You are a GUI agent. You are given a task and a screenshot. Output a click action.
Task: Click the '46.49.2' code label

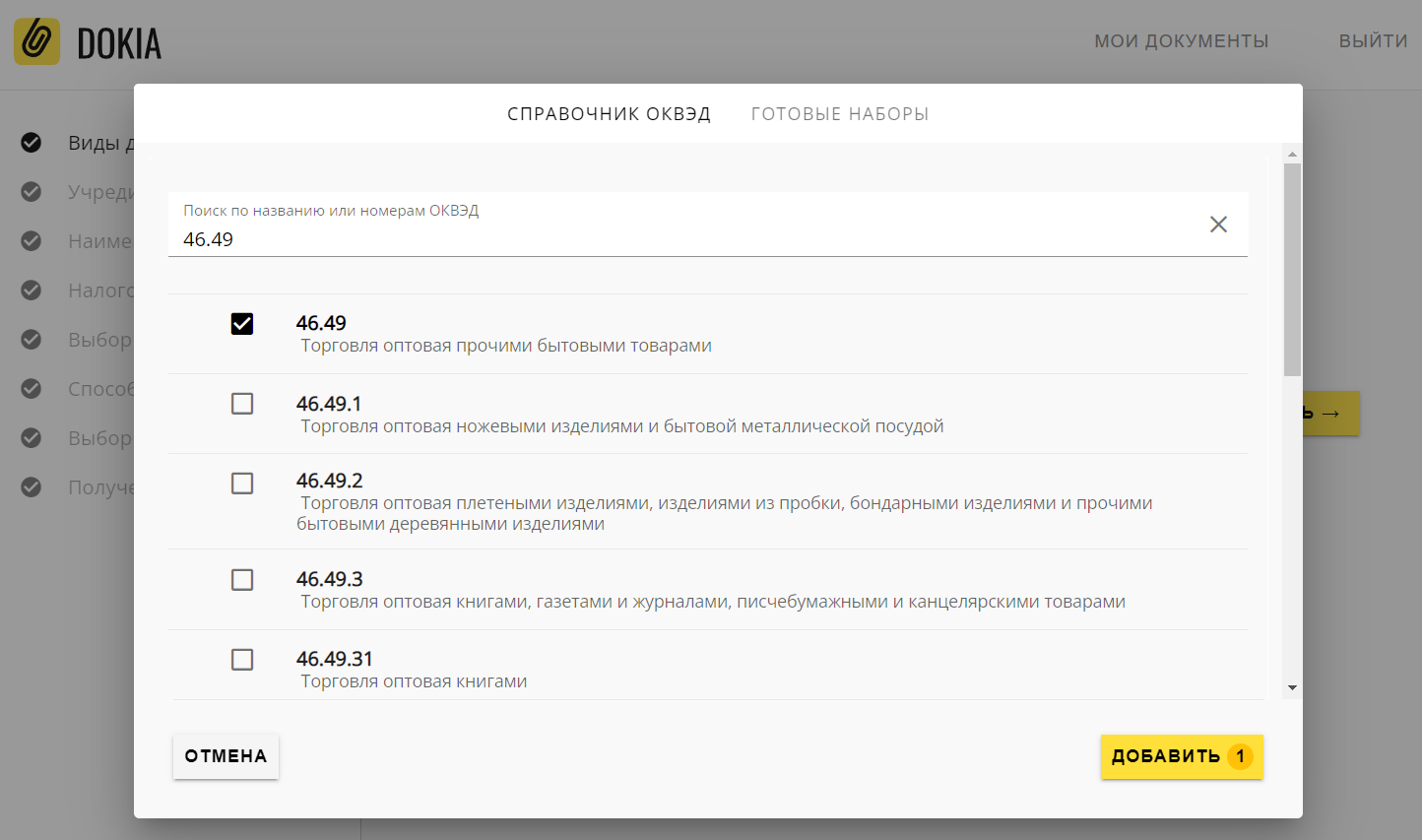point(330,481)
